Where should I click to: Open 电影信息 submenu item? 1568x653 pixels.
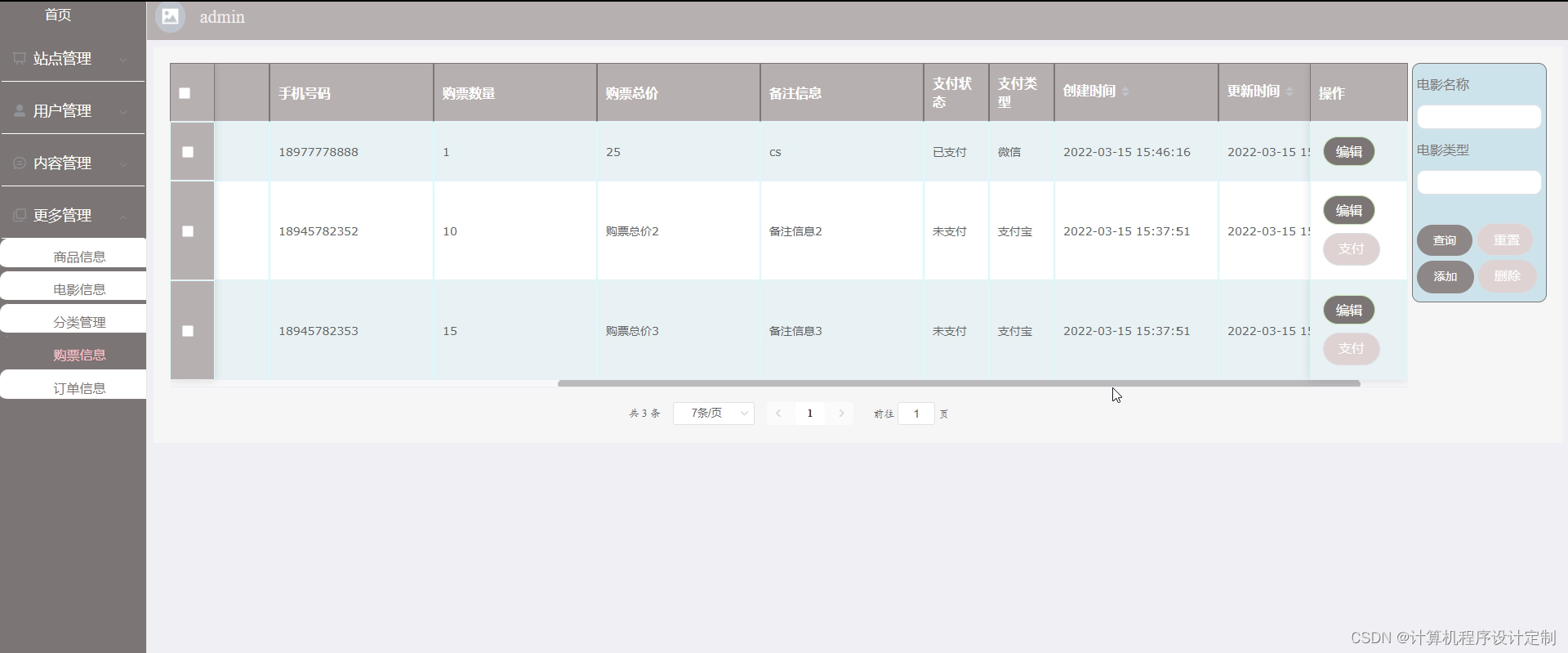click(x=73, y=286)
